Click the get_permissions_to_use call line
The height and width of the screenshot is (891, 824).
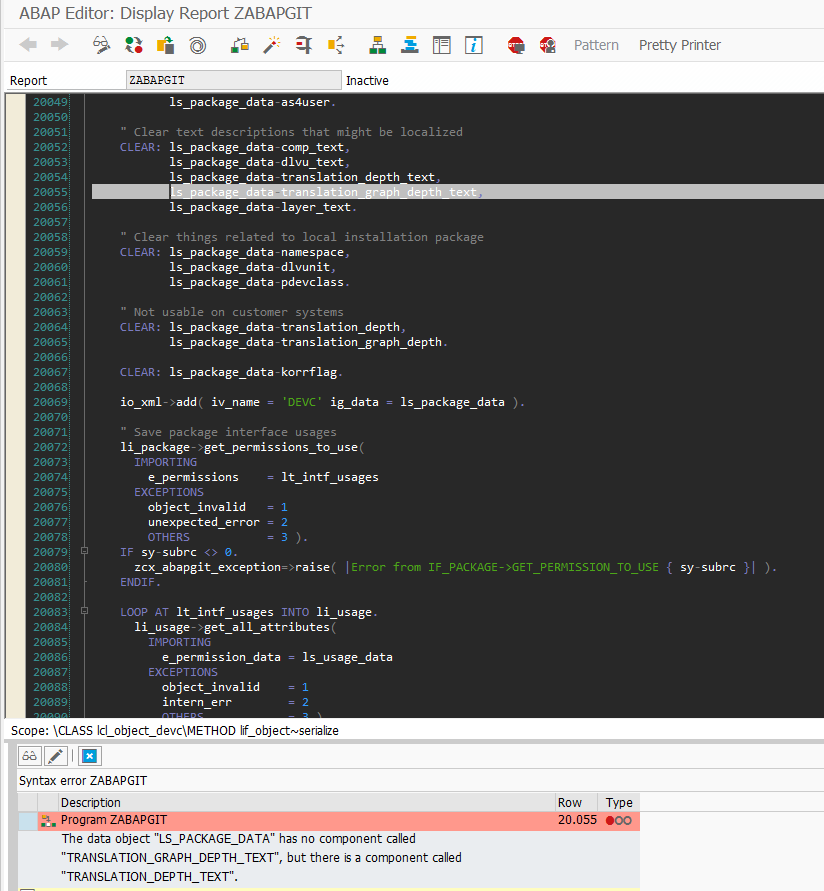click(x=242, y=447)
